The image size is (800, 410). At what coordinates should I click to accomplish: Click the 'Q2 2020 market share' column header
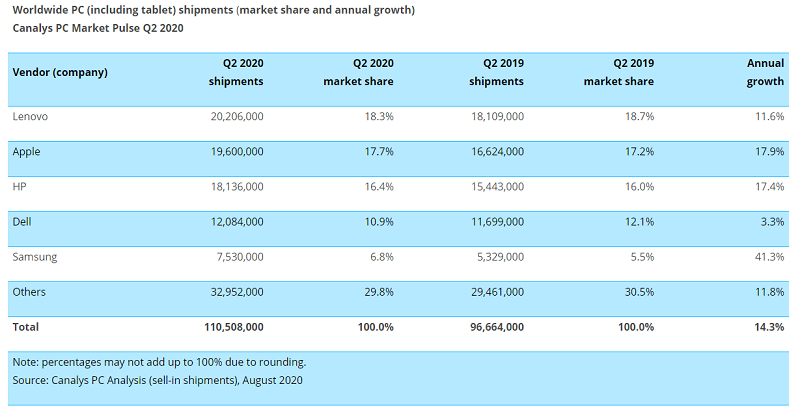(x=359, y=72)
